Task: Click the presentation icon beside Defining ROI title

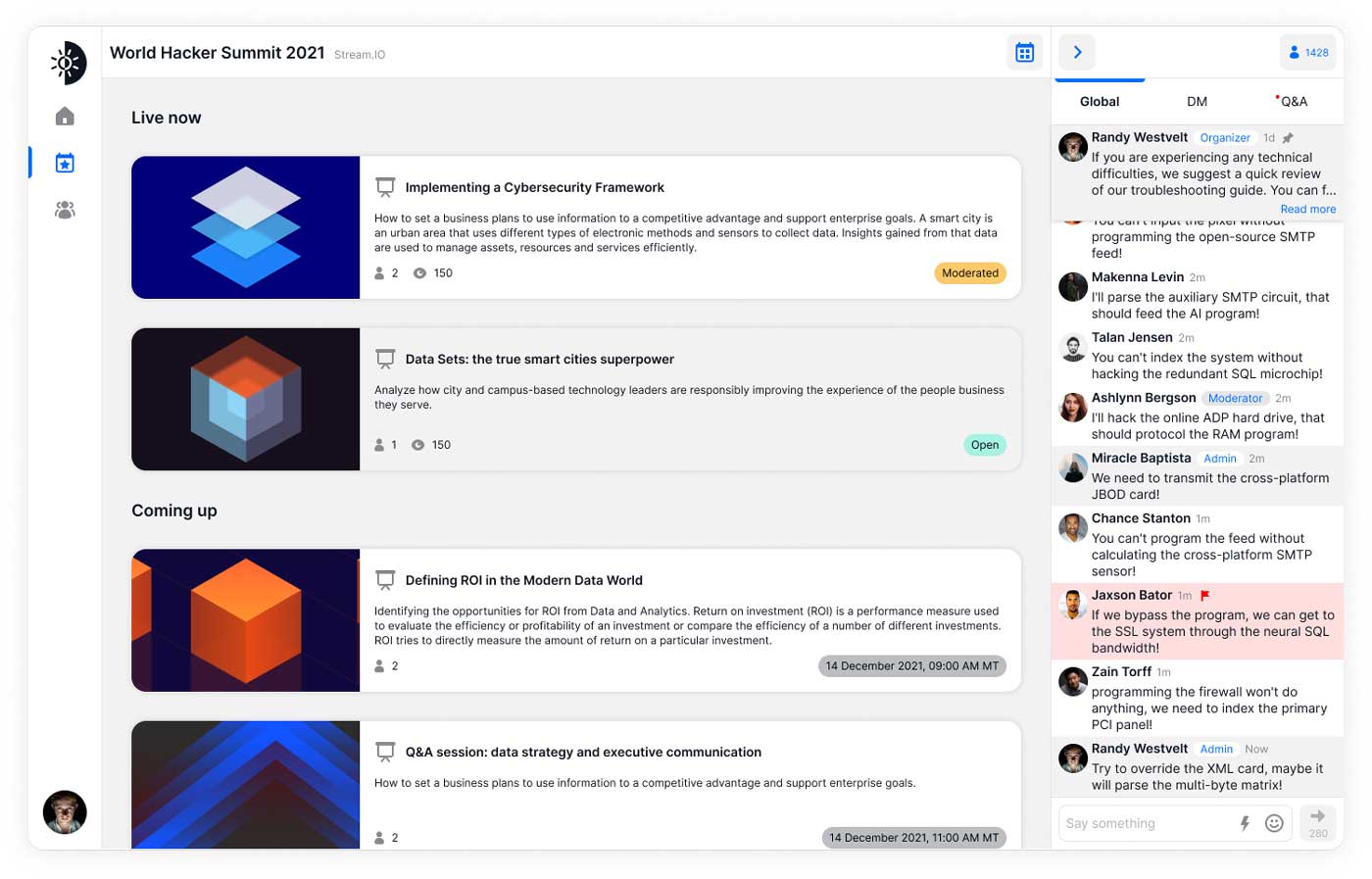Action: click(385, 580)
